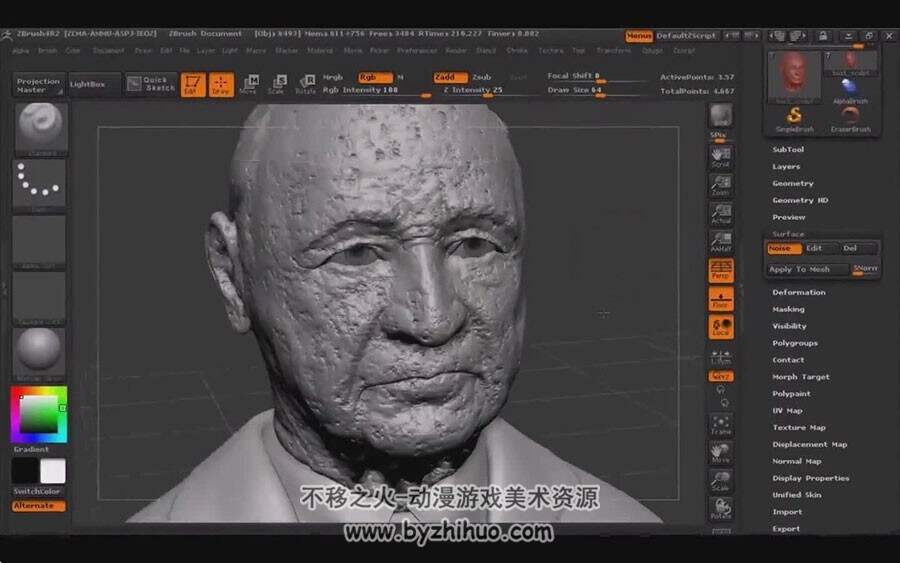Screen dimensions: 900x563
Task: Select the Scale transform icon in top shelf
Action: pyautogui.click(x=277, y=84)
